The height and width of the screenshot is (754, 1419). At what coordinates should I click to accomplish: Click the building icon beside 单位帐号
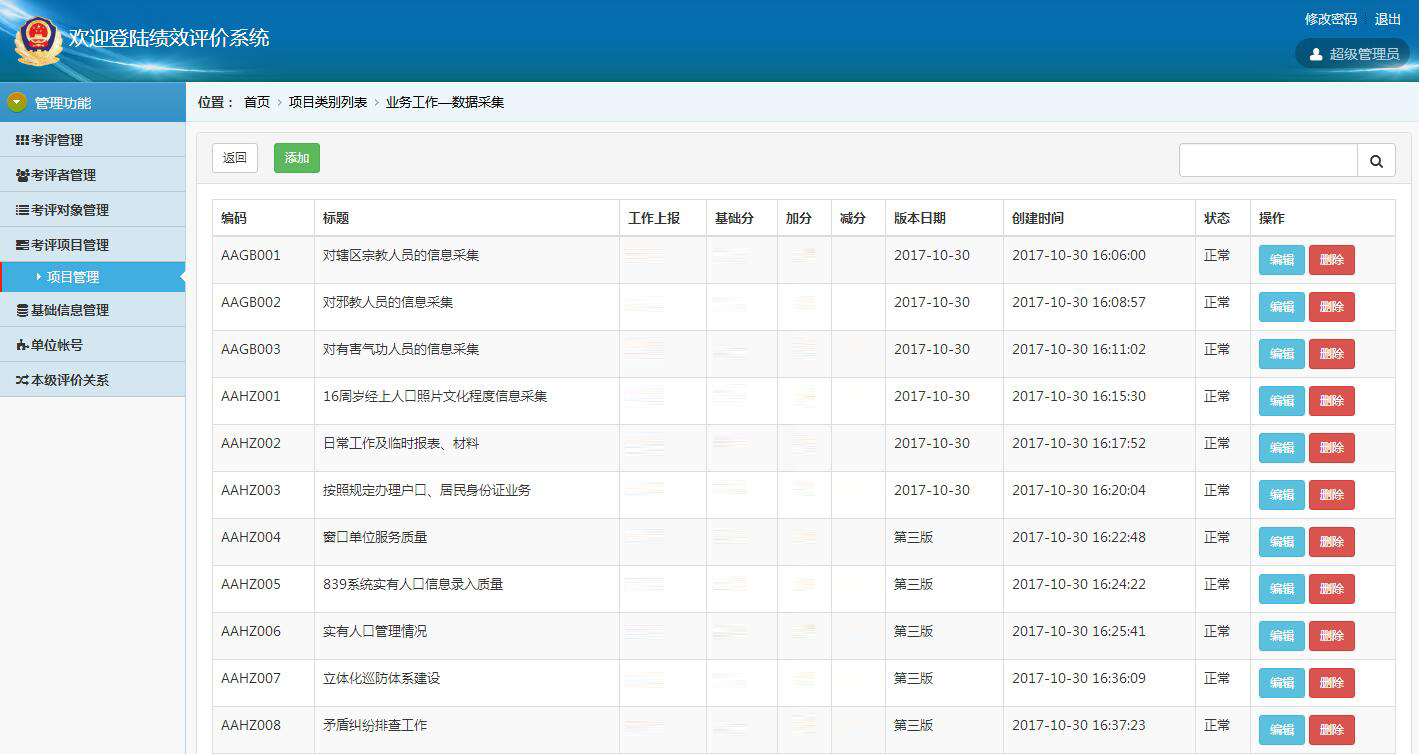coord(20,344)
